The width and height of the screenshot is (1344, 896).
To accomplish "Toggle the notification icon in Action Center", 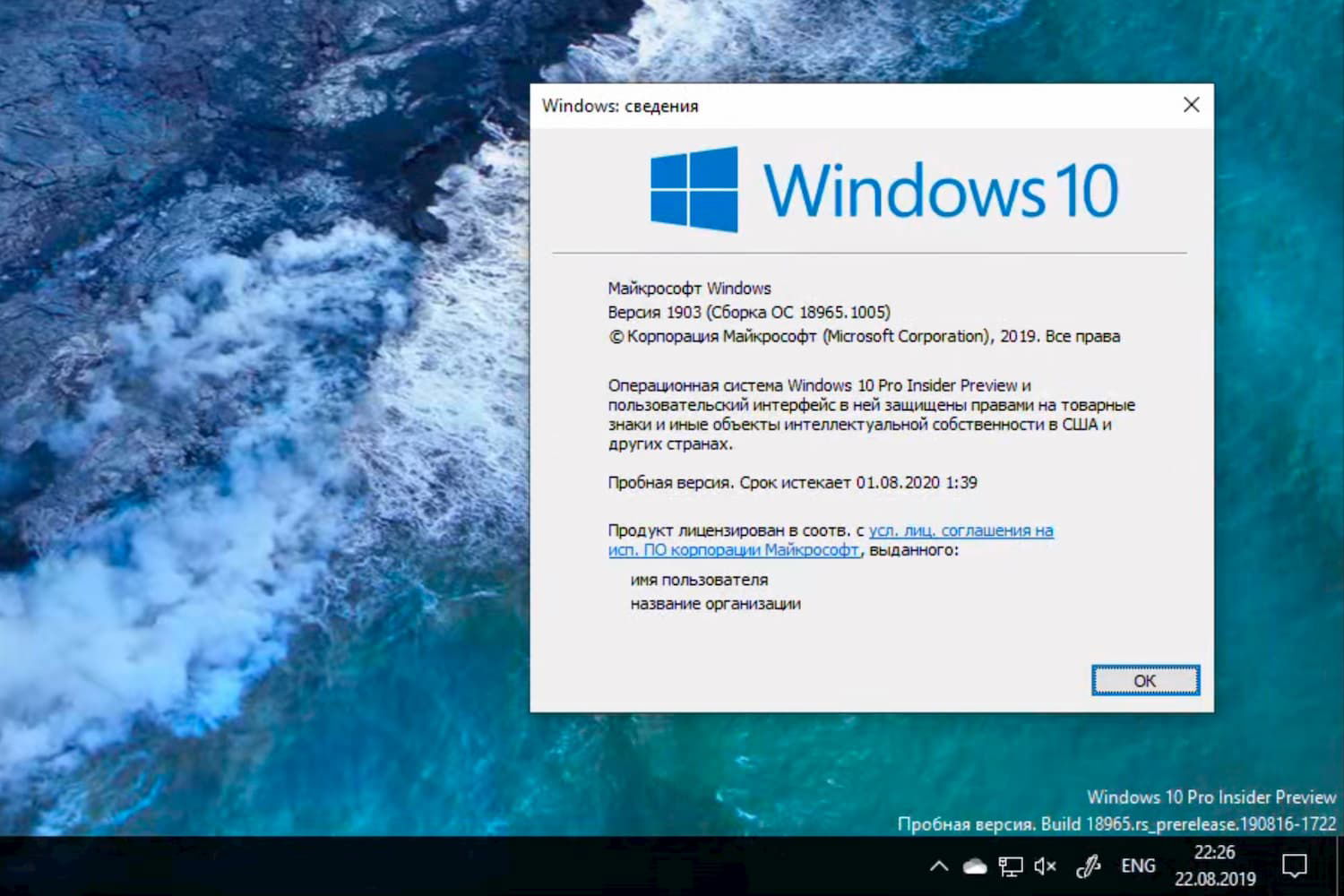I will [1296, 866].
